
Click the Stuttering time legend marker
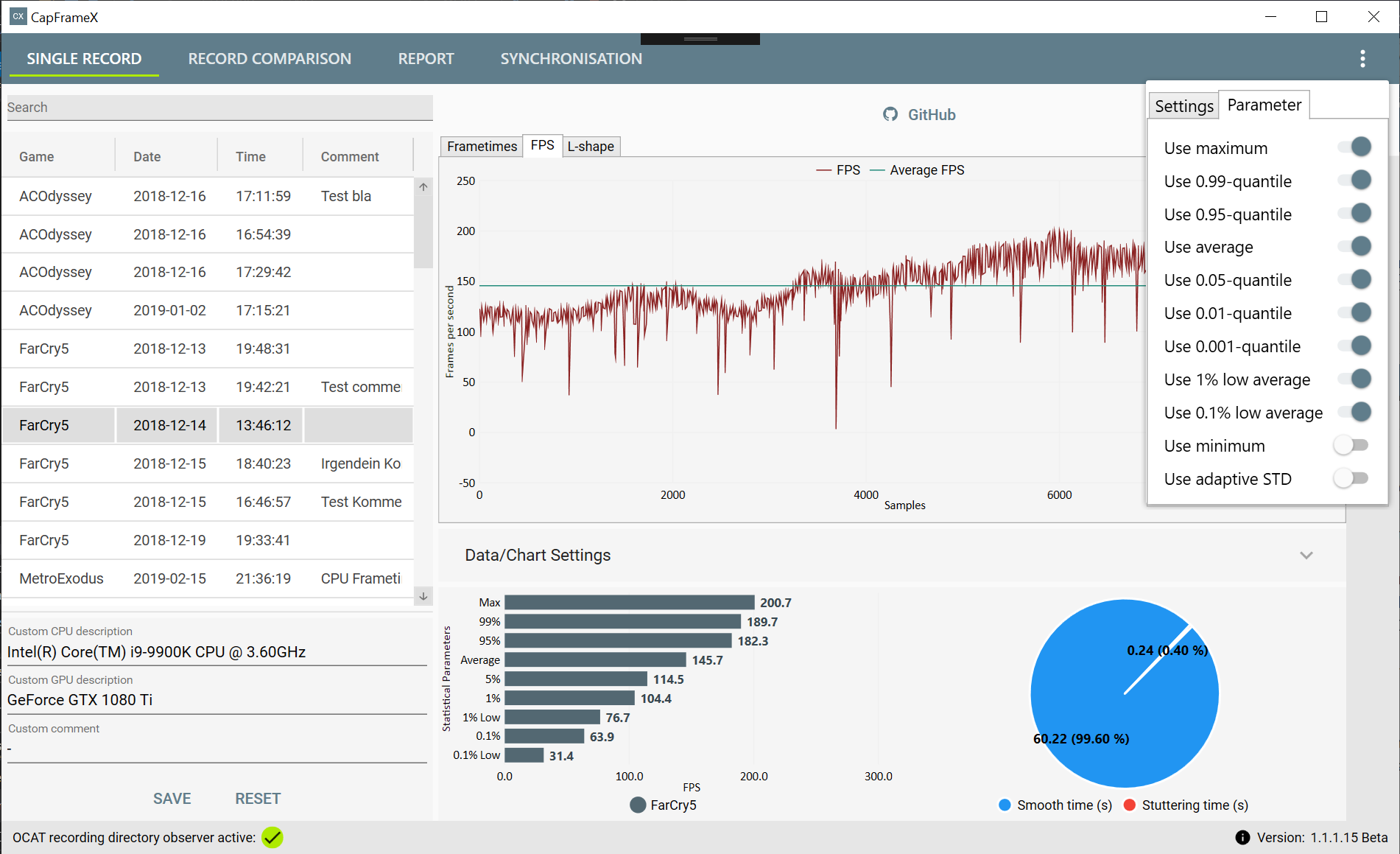pos(1130,805)
